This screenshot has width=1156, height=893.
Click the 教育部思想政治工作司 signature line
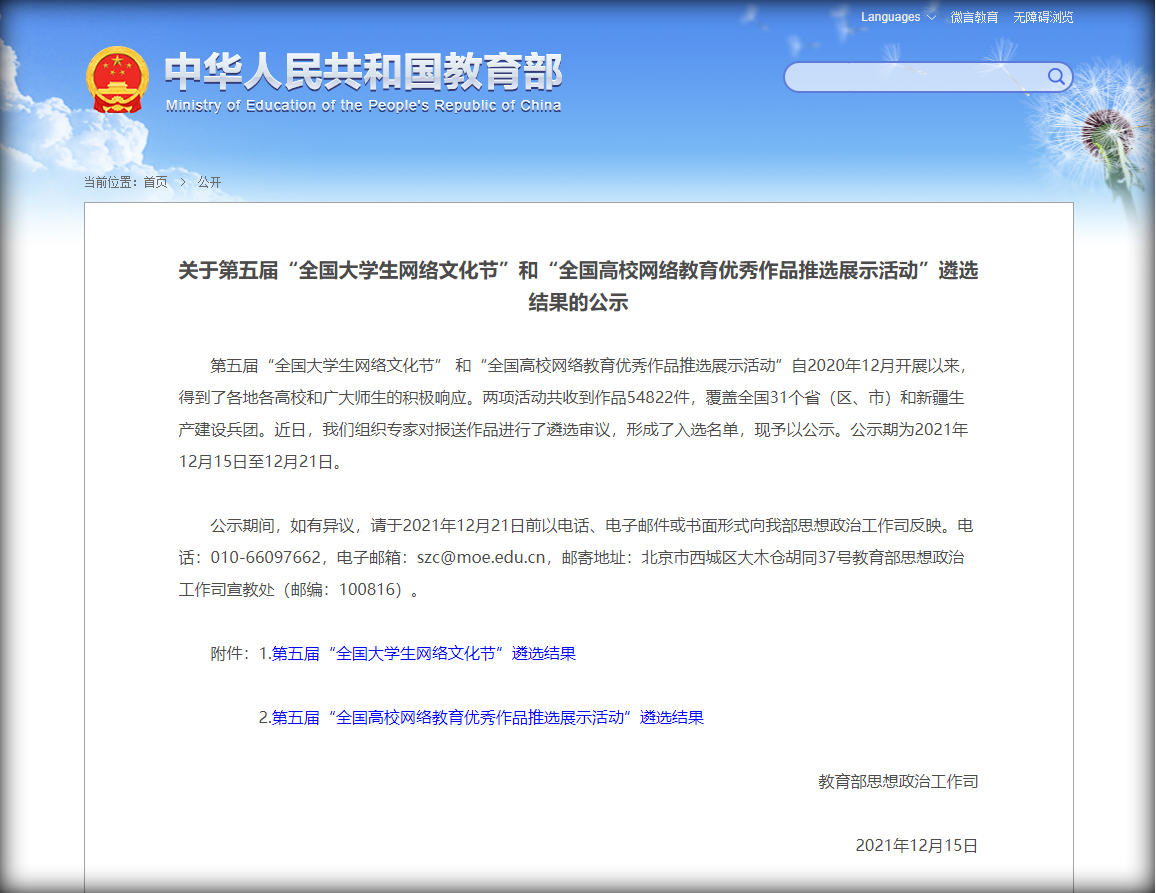coord(898,782)
